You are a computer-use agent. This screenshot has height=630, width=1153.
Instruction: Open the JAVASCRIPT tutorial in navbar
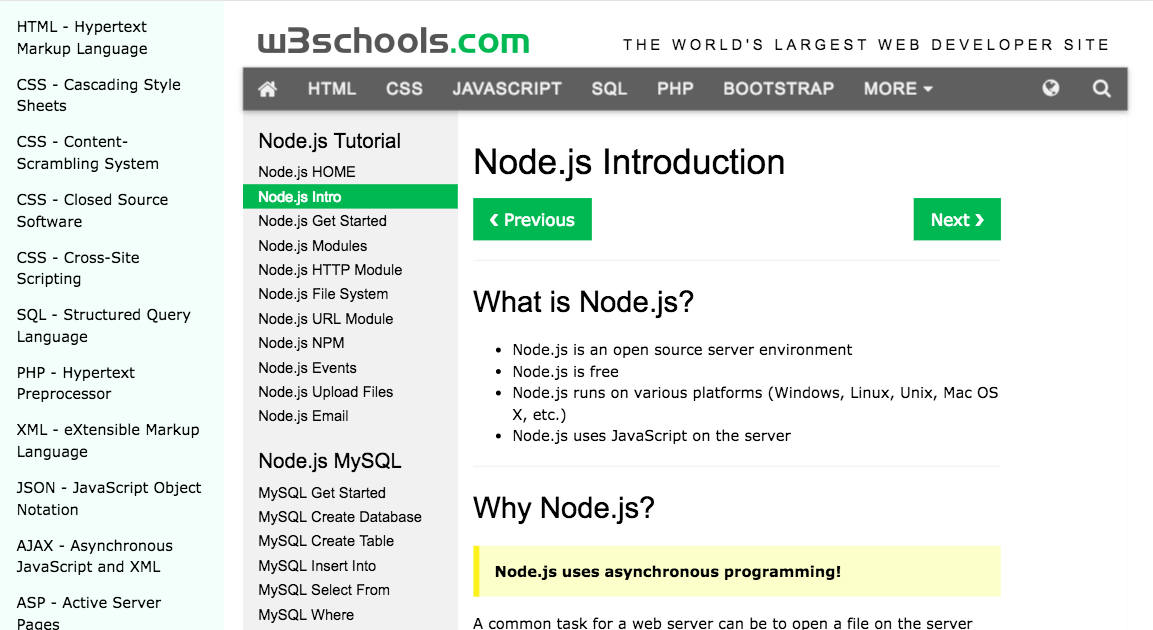(x=507, y=89)
